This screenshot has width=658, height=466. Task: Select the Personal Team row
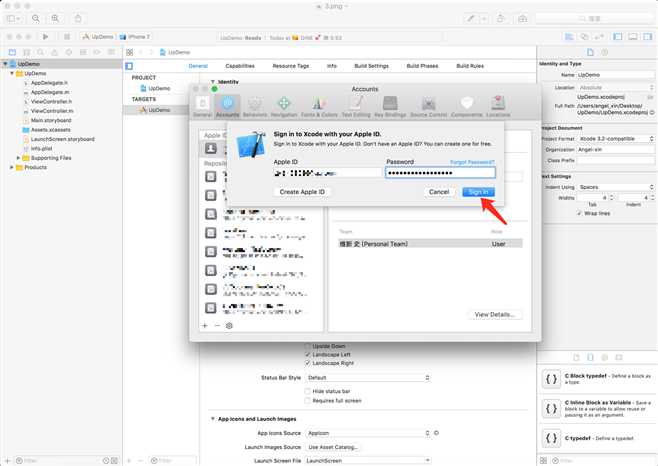(430, 243)
